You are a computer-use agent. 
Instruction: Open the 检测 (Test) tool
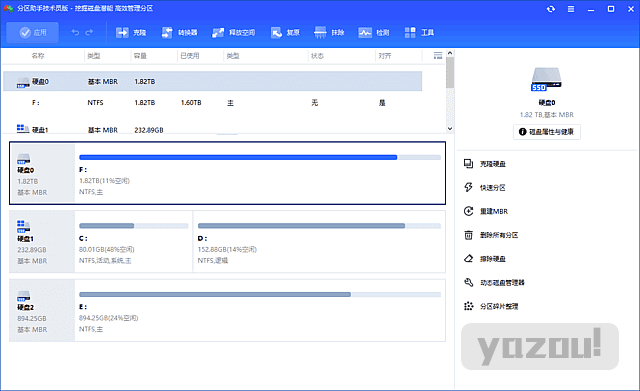click(x=374, y=33)
